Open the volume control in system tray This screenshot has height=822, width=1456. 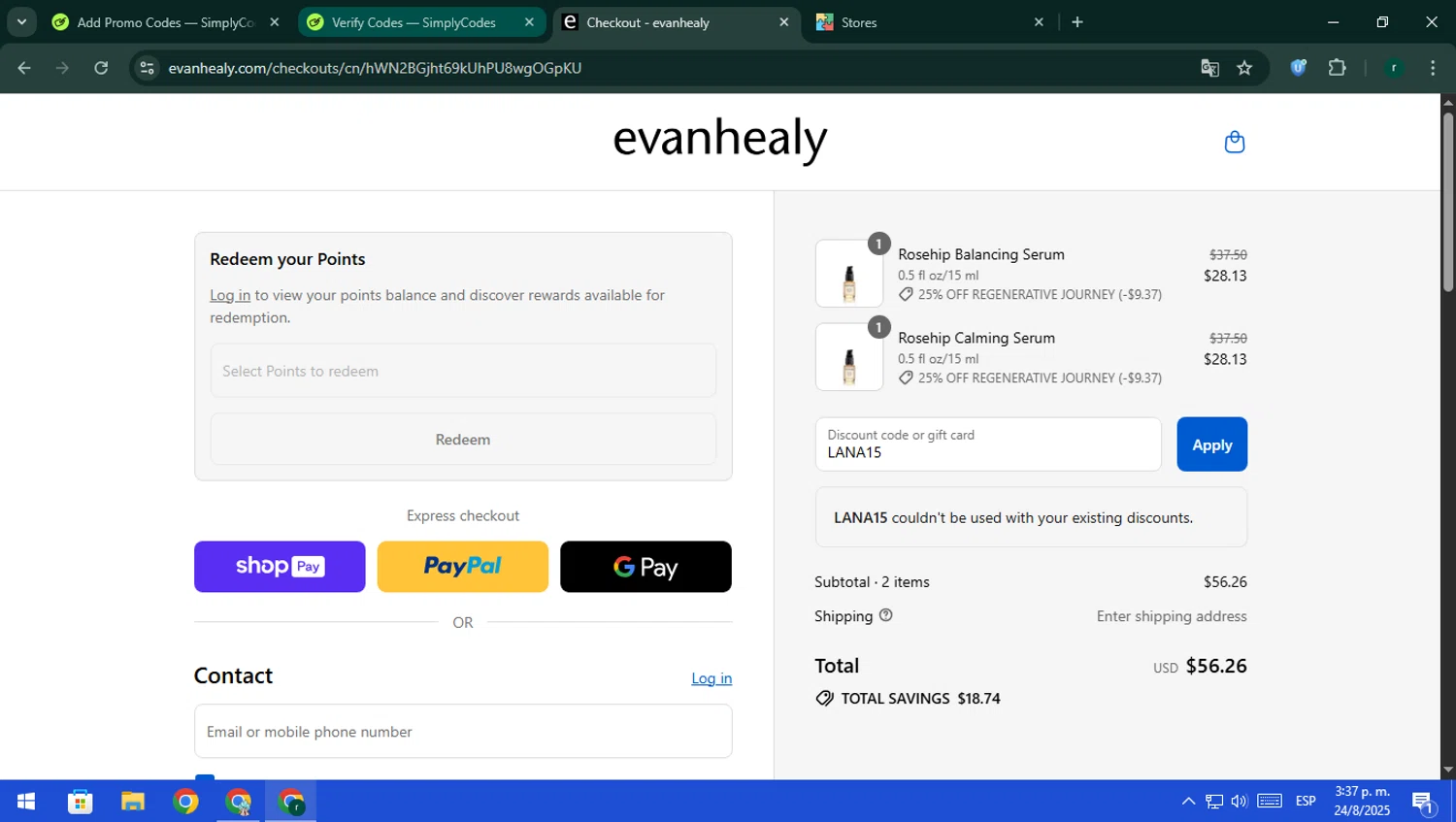pos(1240,802)
